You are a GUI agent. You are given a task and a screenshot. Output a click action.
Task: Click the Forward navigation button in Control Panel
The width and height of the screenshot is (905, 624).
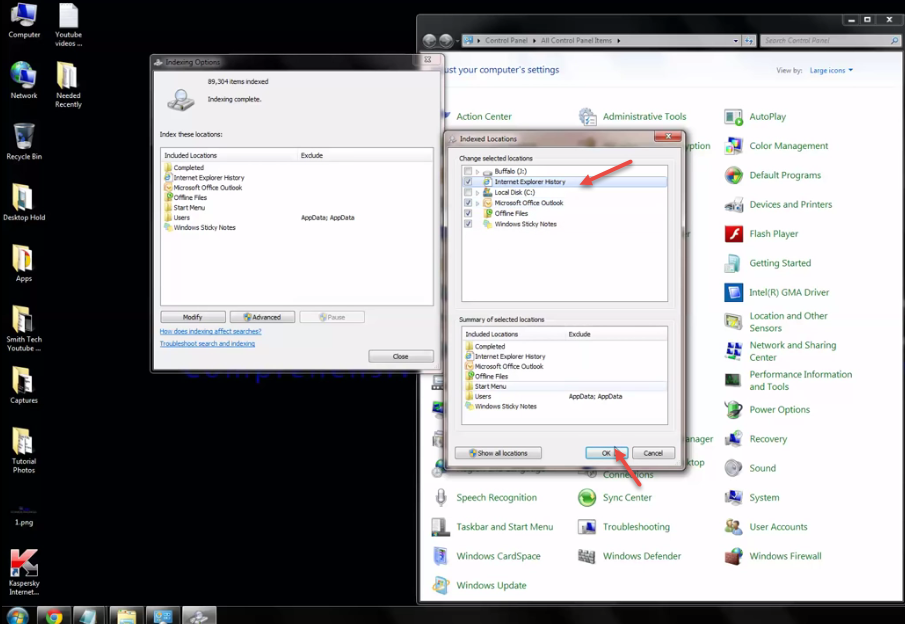(x=446, y=40)
